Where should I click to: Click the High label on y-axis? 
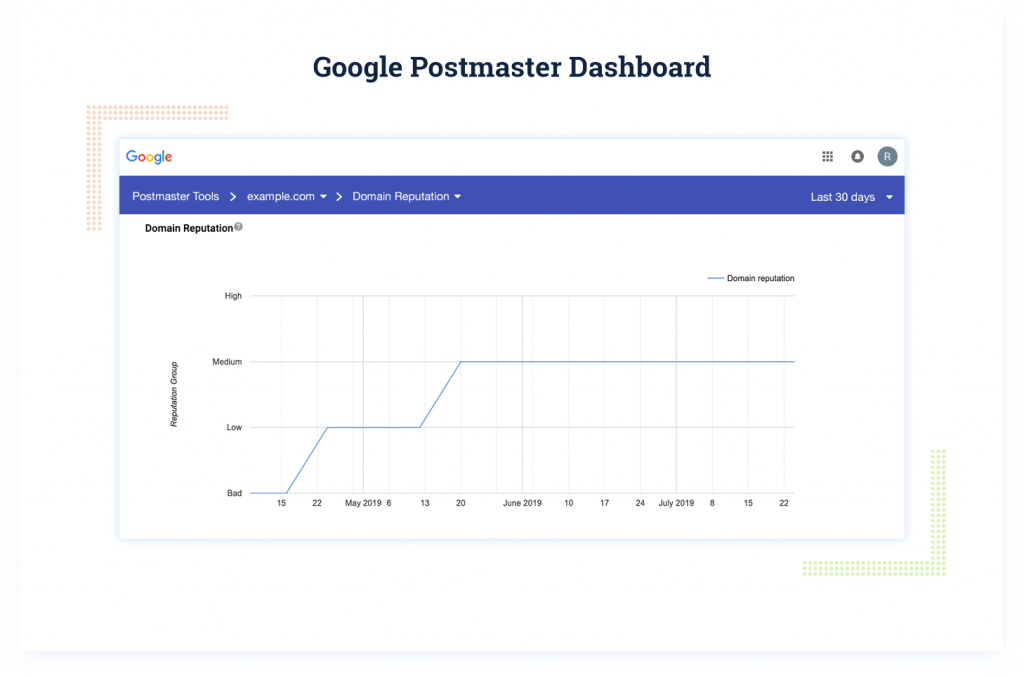tap(233, 296)
